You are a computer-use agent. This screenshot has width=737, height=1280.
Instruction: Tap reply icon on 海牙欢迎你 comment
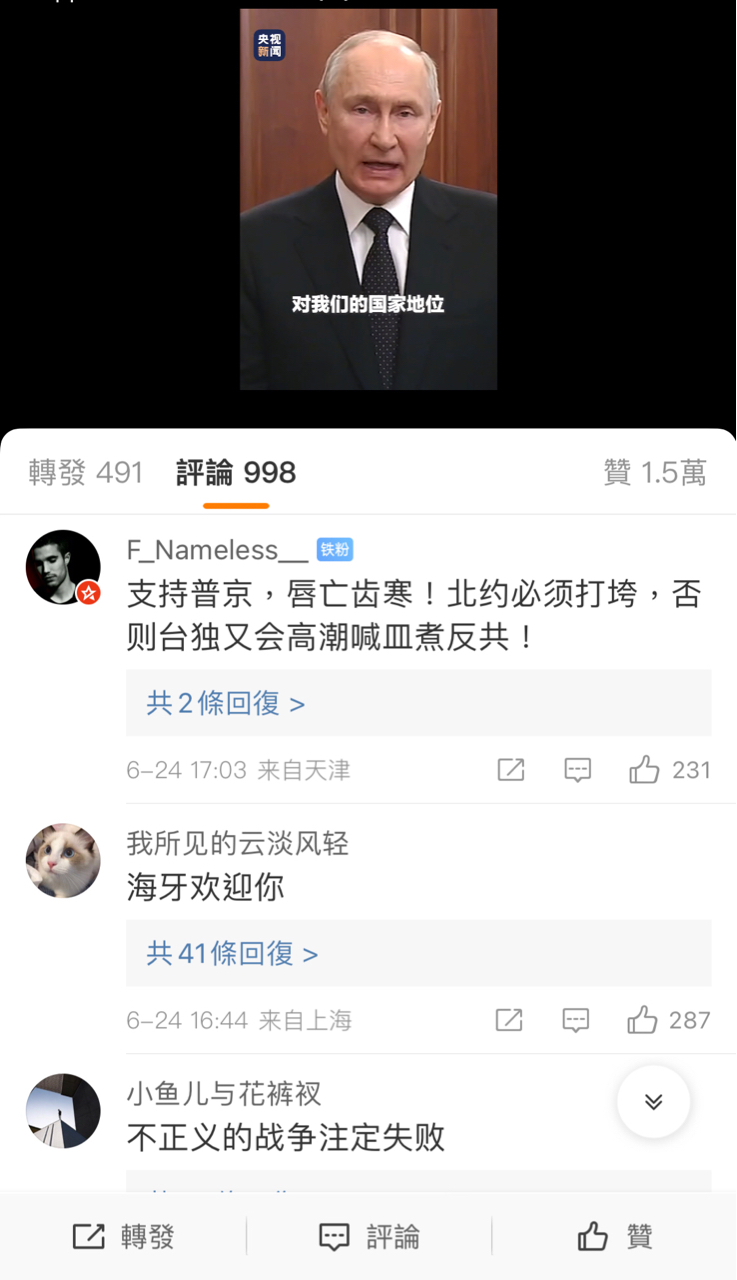point(575,1020)
